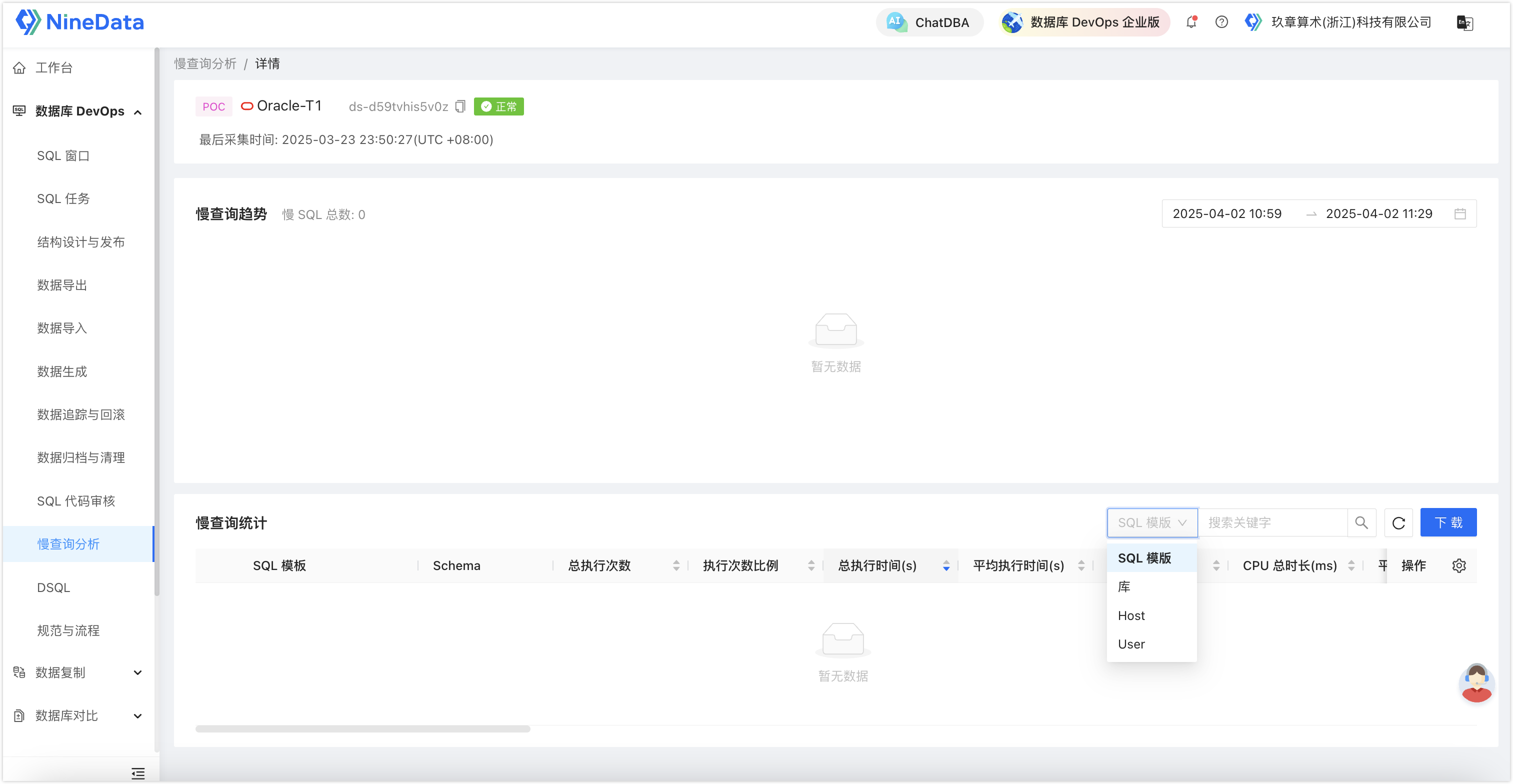The width and height of the screenshot is (1513, 784).
Task: Copy the datasource ID ds-d59tvhis5v0z
Action: pos(460,106)
